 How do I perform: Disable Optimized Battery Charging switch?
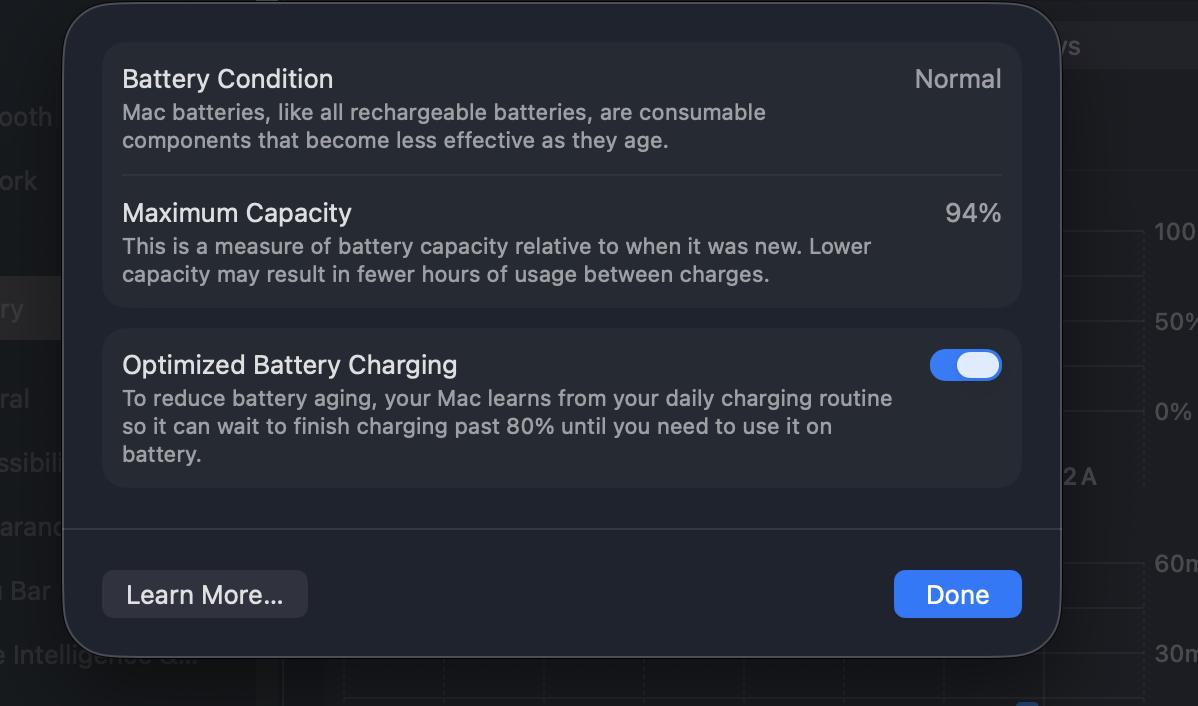click(965, 365)
